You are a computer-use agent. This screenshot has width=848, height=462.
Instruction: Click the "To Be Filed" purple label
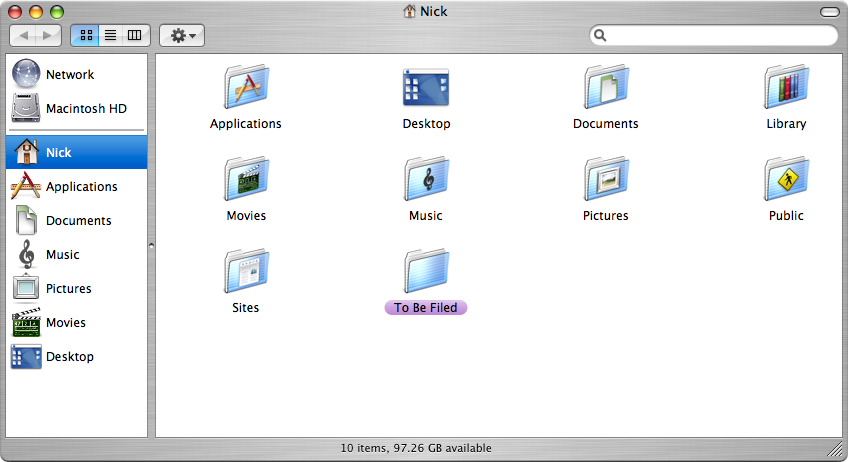pyautogui.click(x=426, y=307)
